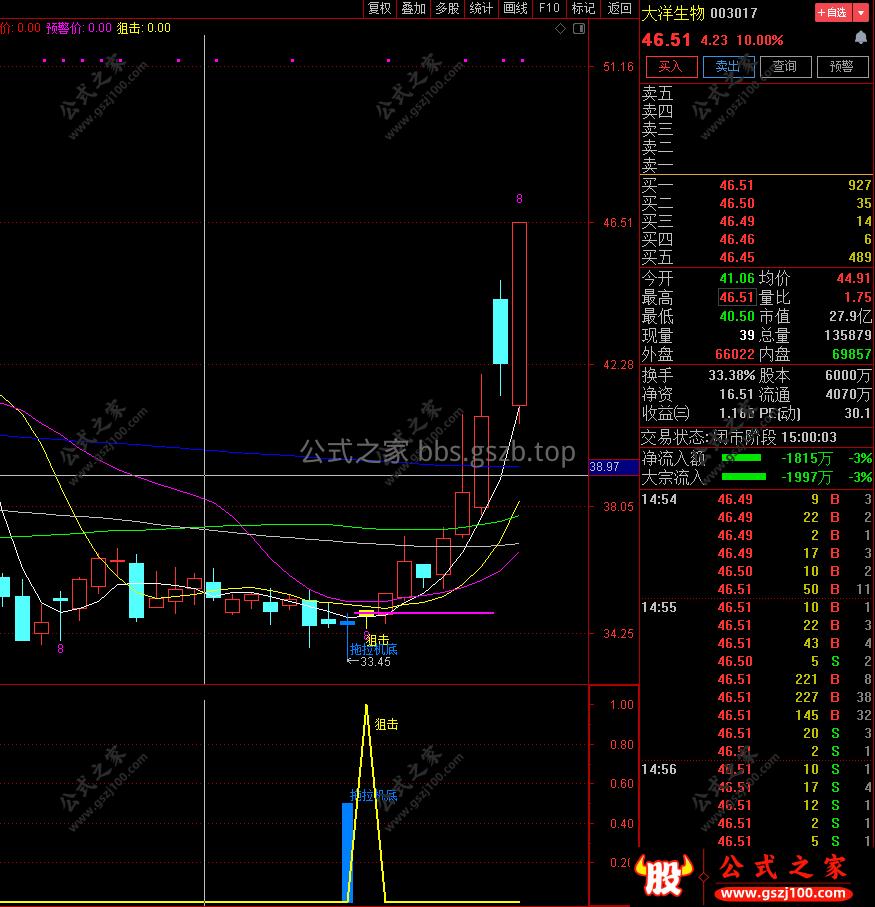Screen dimensions: 875x907
Task: Open the 叠加 overlay menu
Action: point(413,8)
